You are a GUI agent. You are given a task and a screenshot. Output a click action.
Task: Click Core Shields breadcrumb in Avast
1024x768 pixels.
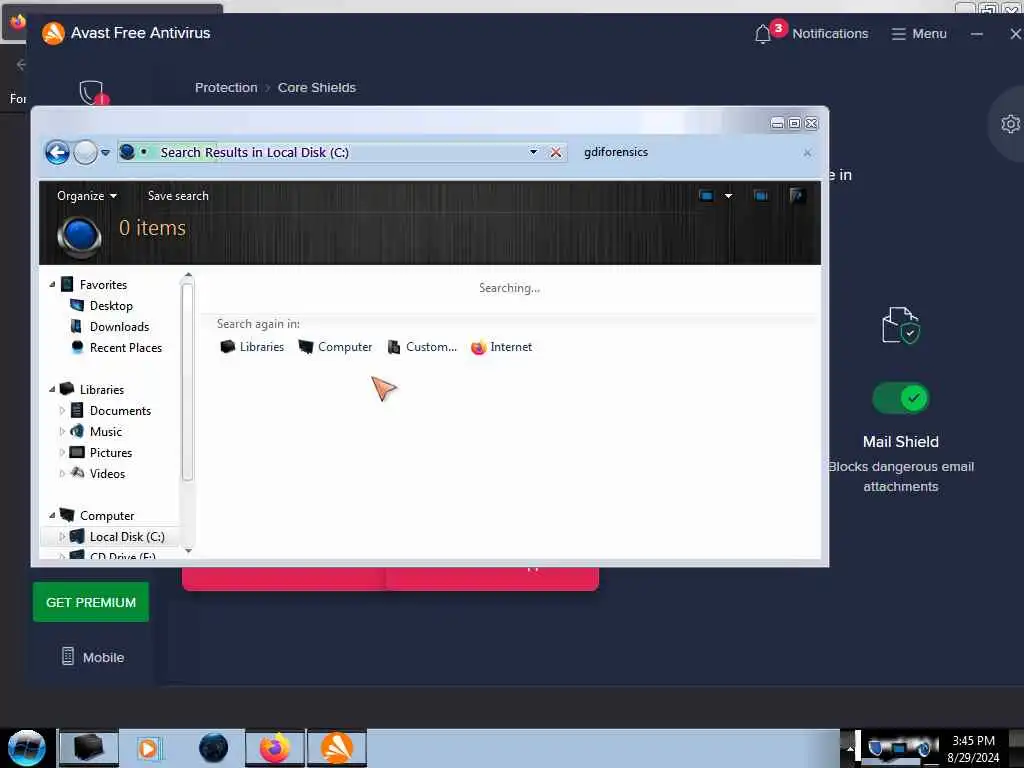pyautogui.click(x=317, y=88)
